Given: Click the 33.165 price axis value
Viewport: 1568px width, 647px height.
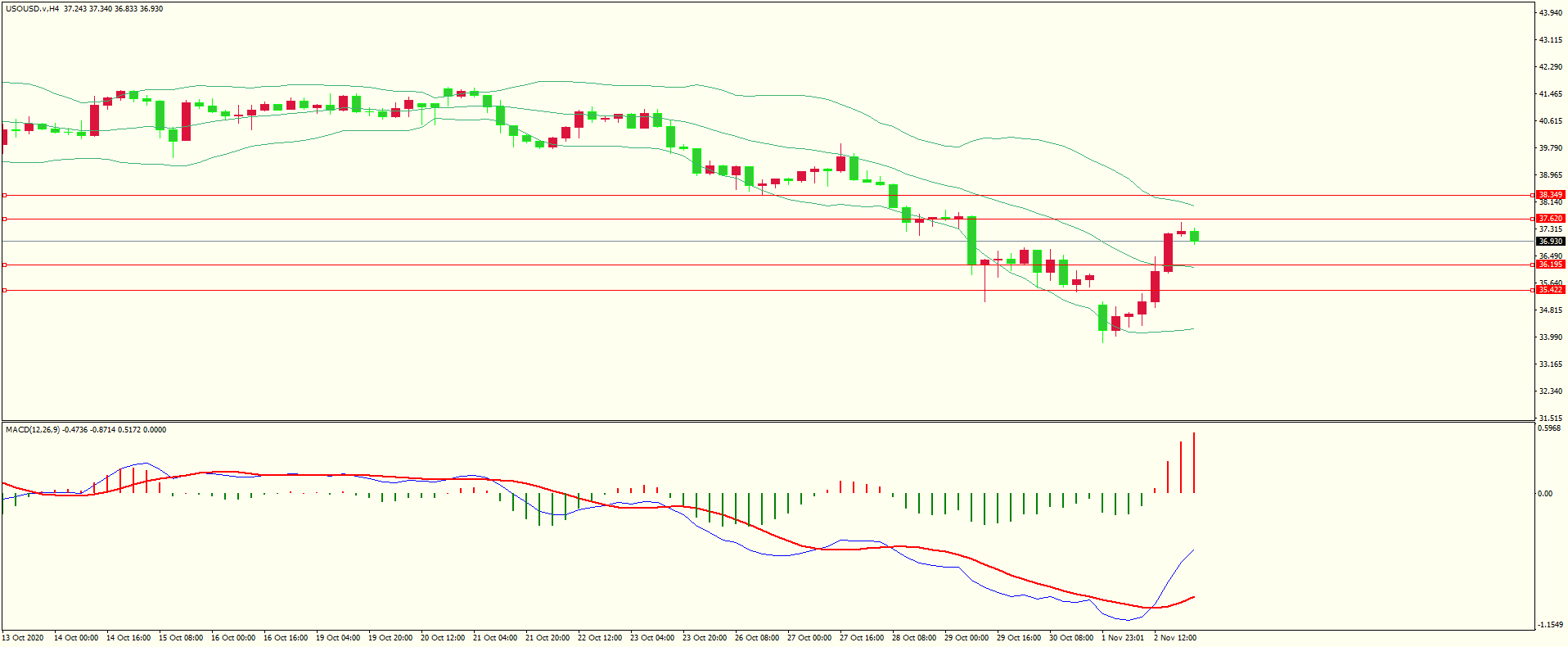Looking at the screenshot, I should 1550,364.
